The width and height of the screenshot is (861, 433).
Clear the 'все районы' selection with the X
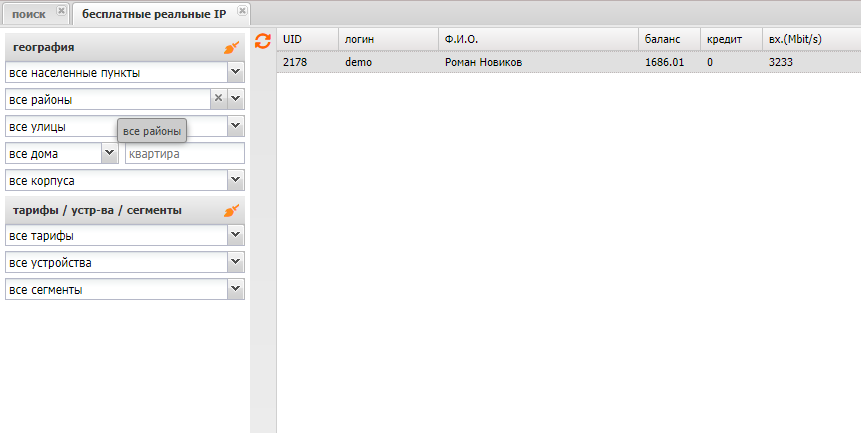[x=218, y=99]
